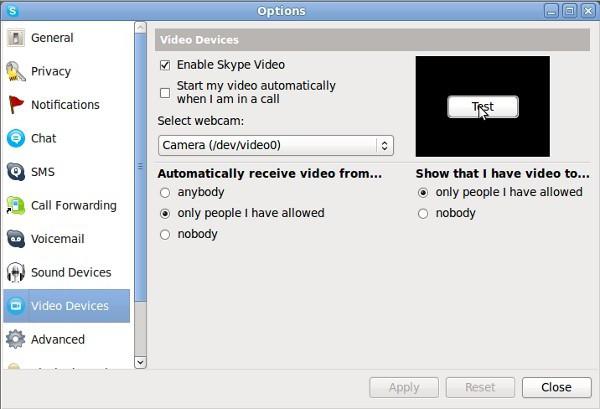The height and width of the screenshot is (409, 600).
Task: Click the Apply button
Action: 404,387
